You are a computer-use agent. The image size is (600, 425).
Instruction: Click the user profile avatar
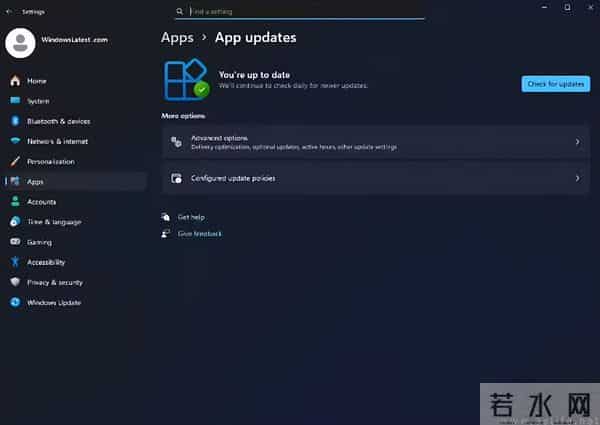(20, 43)
